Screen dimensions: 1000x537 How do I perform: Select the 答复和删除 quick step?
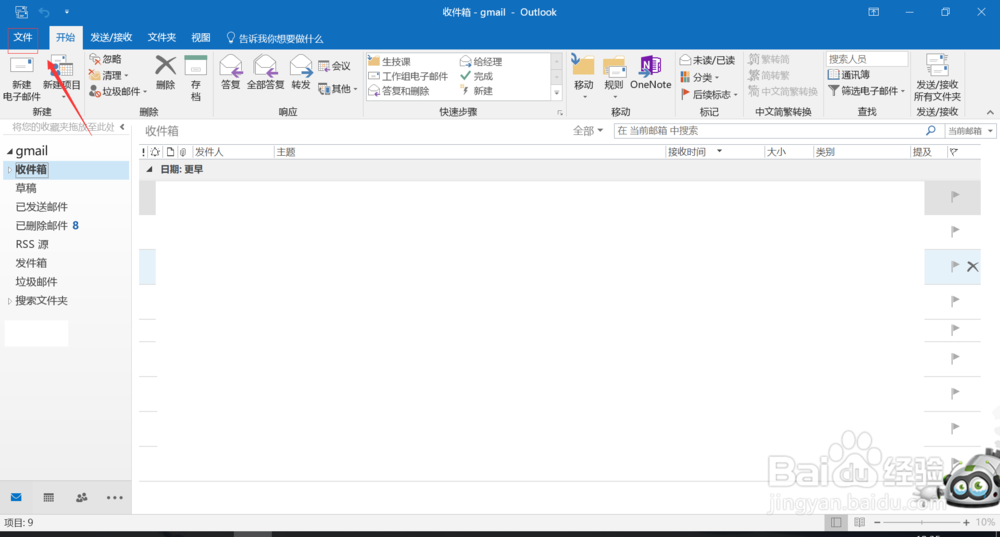pyautogui.click(x=399, y=91)
